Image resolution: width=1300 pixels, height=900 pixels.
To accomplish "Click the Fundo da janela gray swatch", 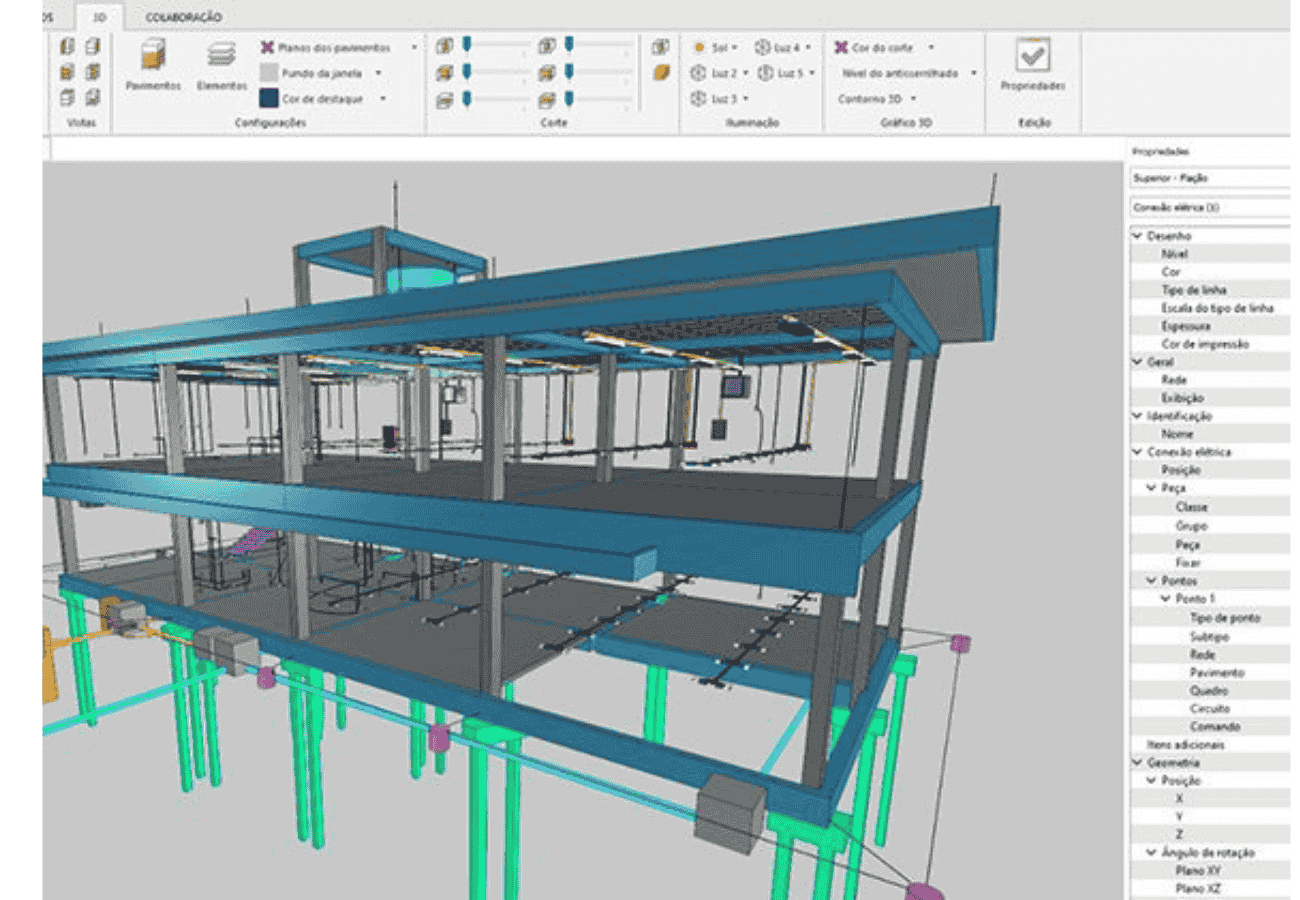I will point(268,73).
